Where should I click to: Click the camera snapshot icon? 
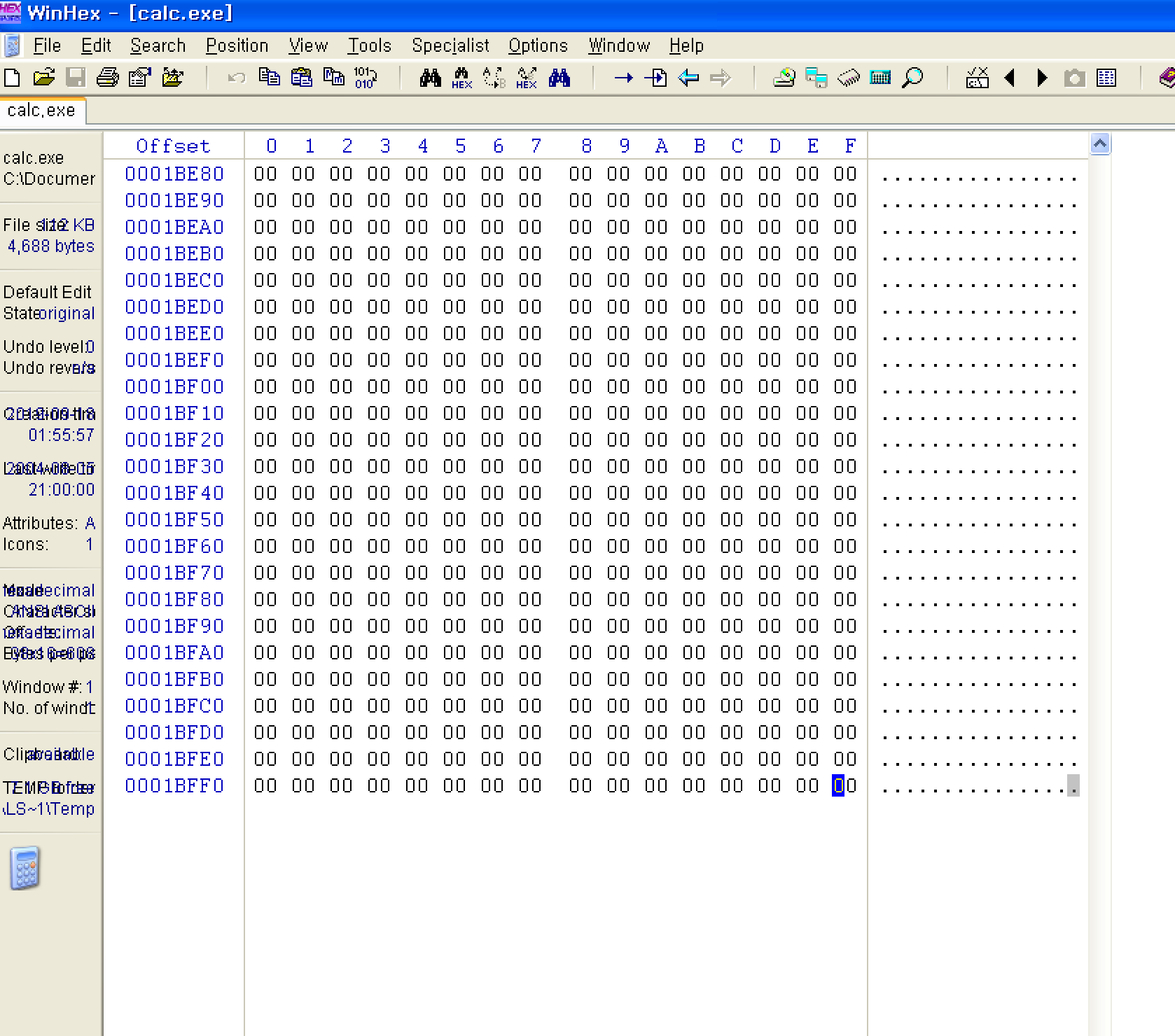click(x=1074, y=78)
